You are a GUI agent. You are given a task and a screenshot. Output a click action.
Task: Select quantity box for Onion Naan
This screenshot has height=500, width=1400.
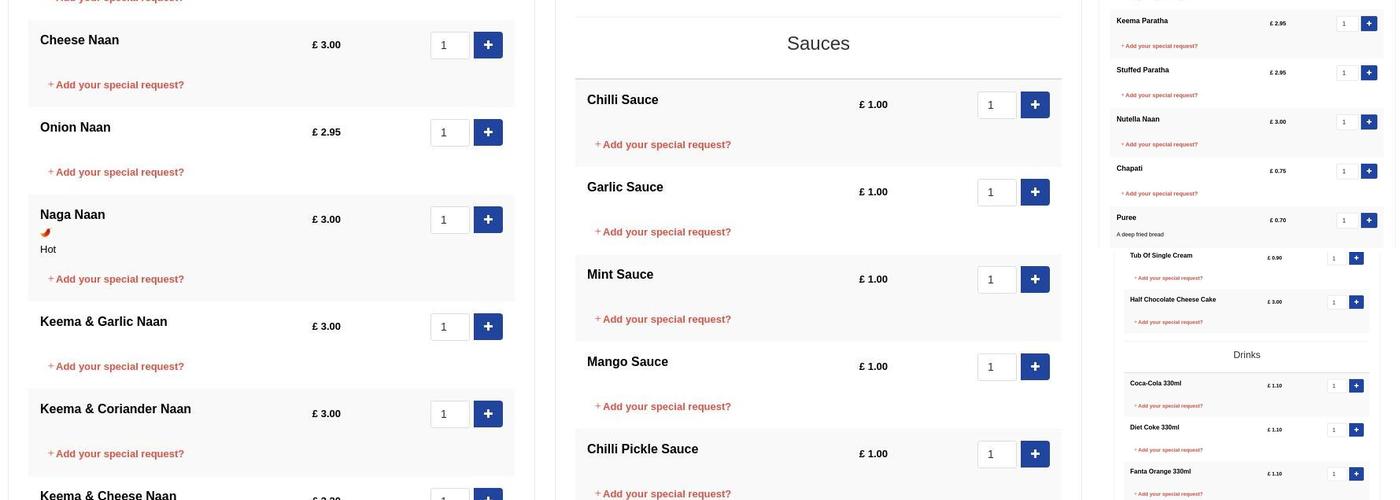coord(449,132)
